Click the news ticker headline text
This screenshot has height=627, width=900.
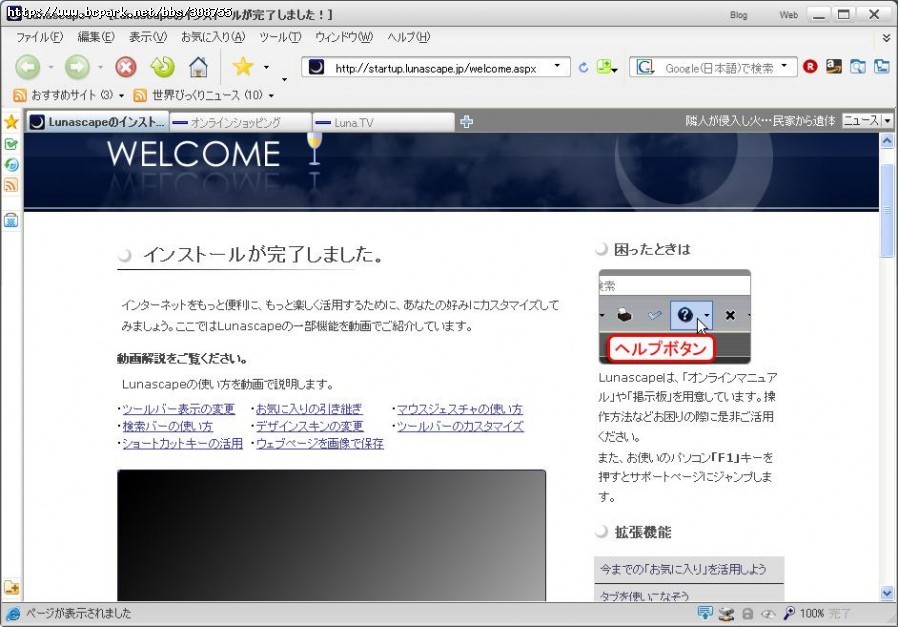760,121
